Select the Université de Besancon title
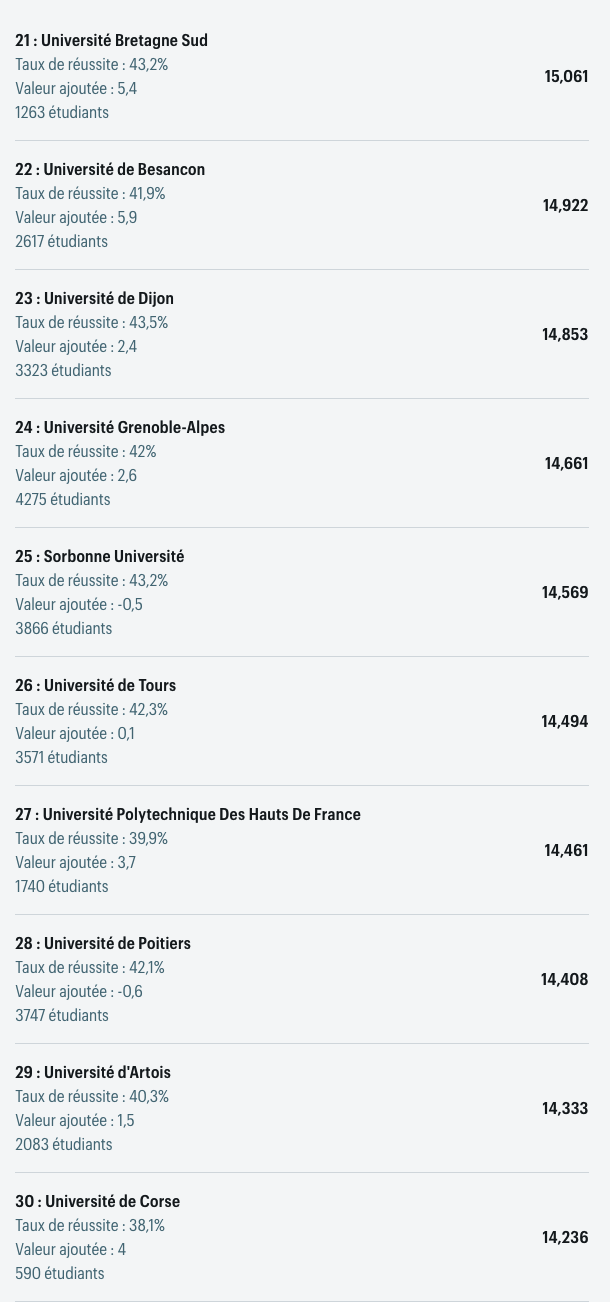Image resolution: width=610 pixels, height=1302 pixels. (x=110, y=170)
